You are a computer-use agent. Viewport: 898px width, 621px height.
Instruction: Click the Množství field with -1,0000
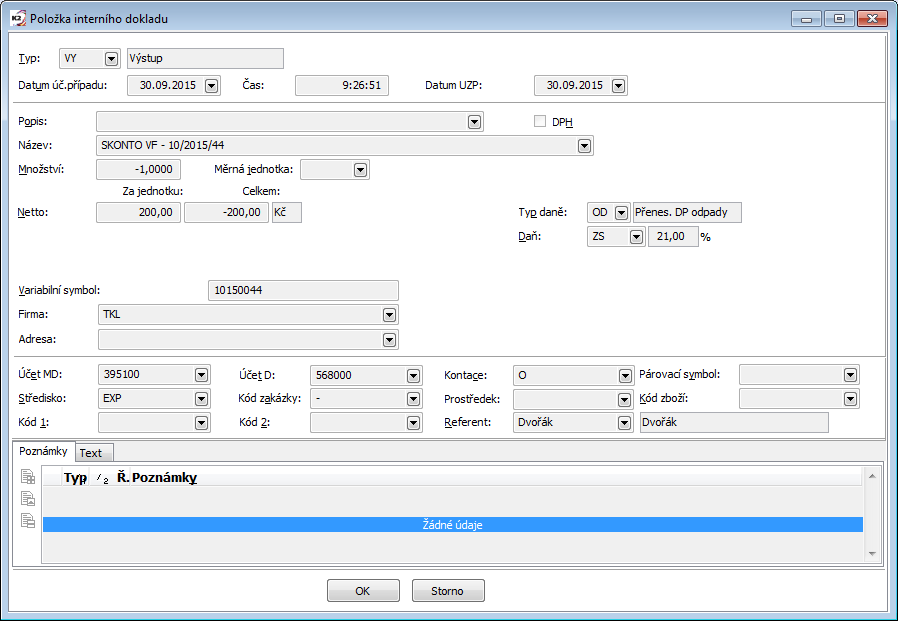pyautogui.click(x=138, y=170)
